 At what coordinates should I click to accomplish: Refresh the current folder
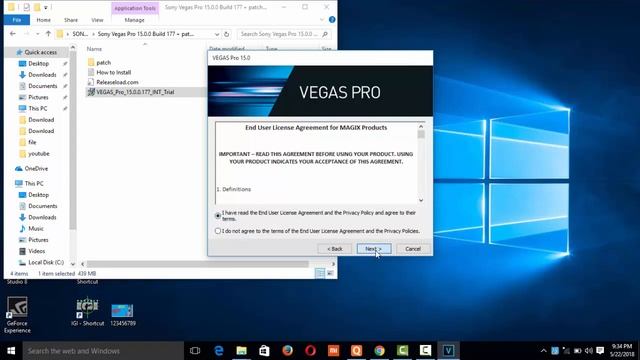coord(227,34)
